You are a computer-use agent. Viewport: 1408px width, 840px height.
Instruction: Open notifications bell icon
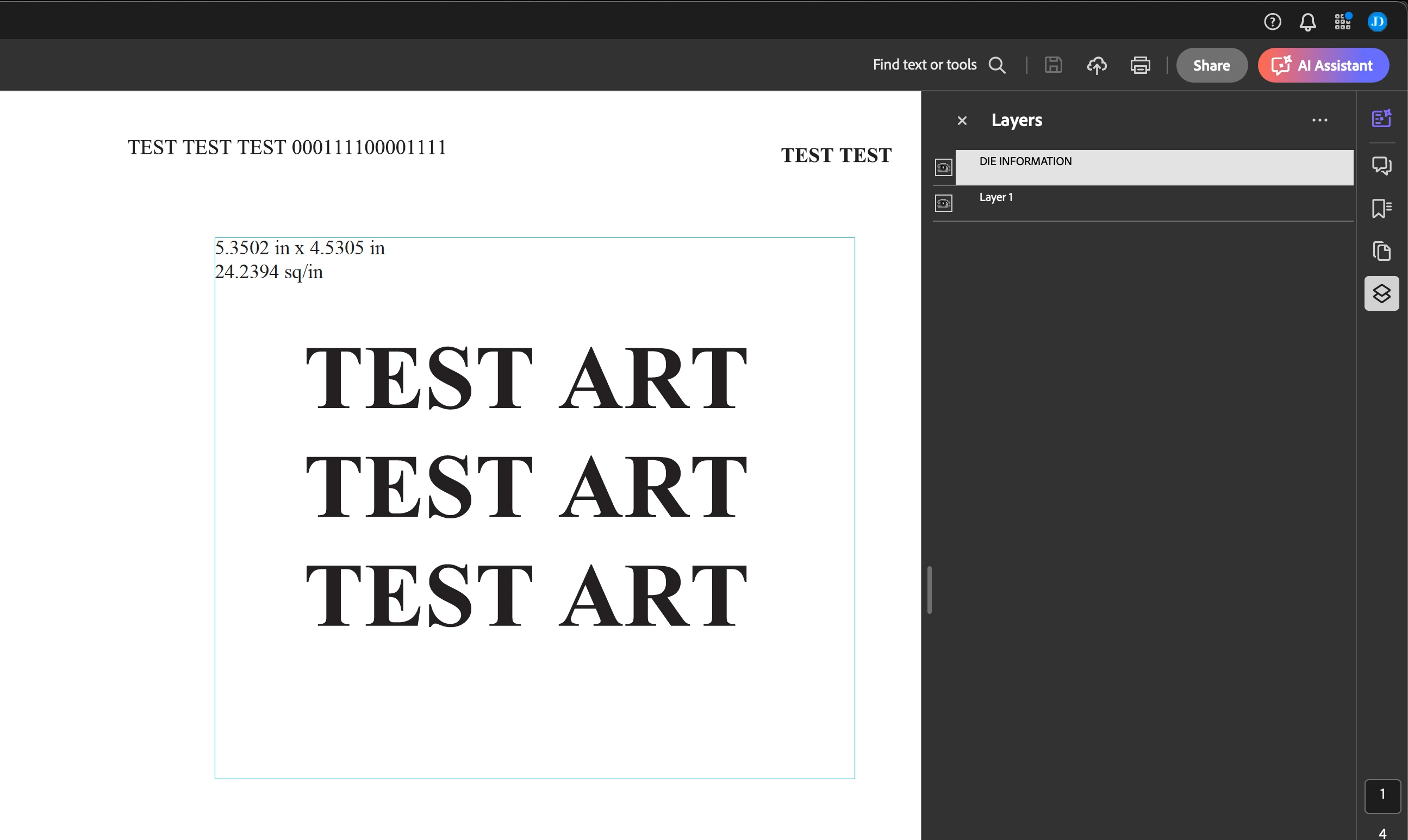1307,22
